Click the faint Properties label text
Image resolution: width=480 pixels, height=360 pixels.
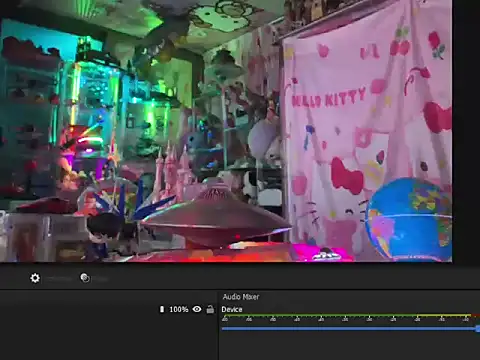pos(59,279)
